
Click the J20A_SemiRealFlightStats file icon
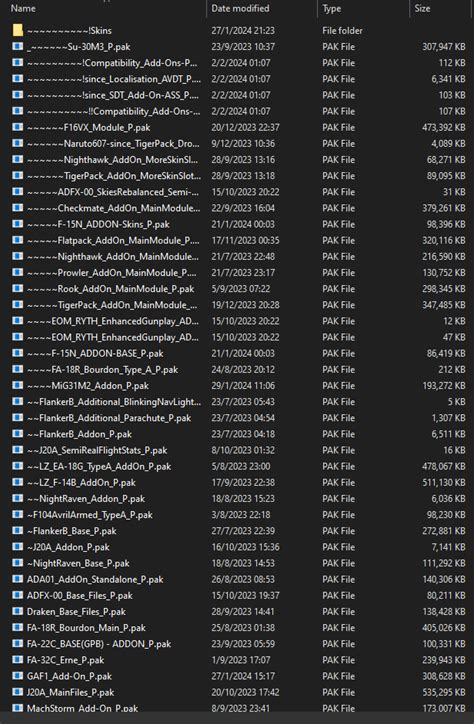(x=18, y=450)
